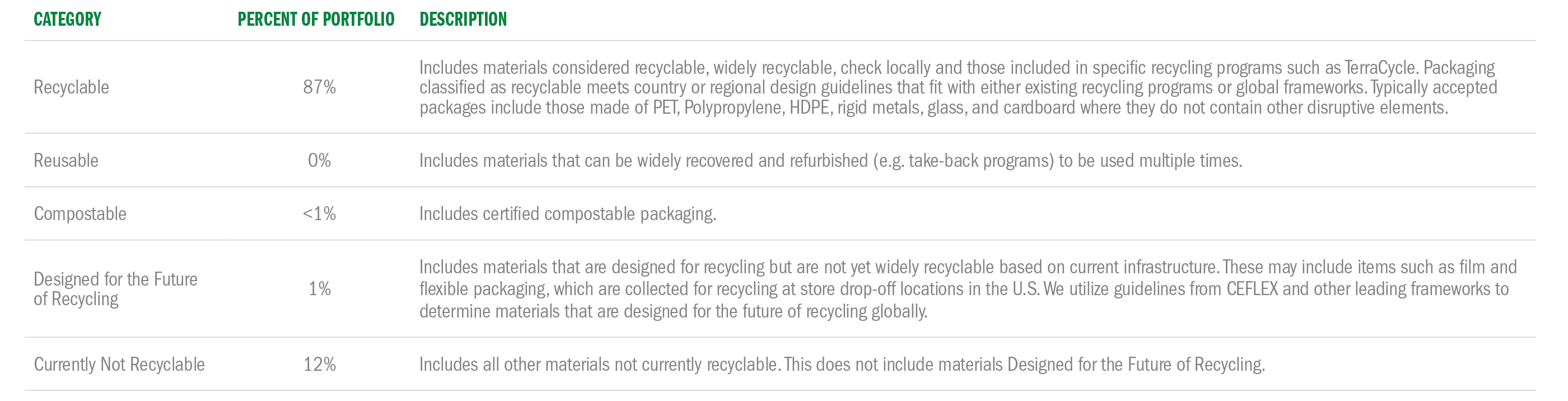Click the certified compostable packaging description

(x=568, y=213)
